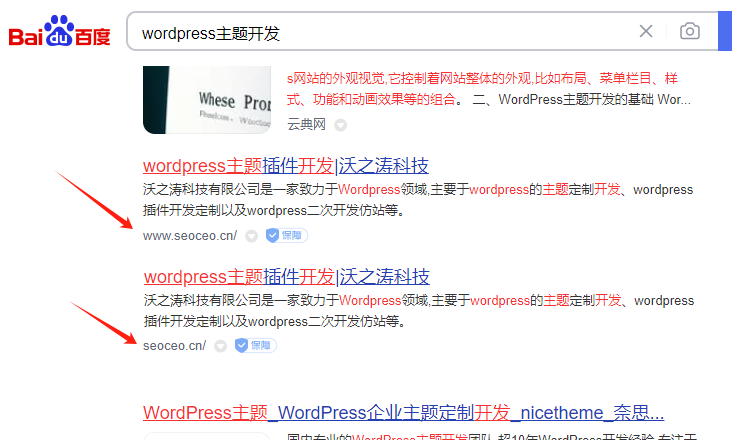Click the snippet text 式、功能和动画效果等的组合
Viewport: 732px width, 440px height.
coord(371,99)
